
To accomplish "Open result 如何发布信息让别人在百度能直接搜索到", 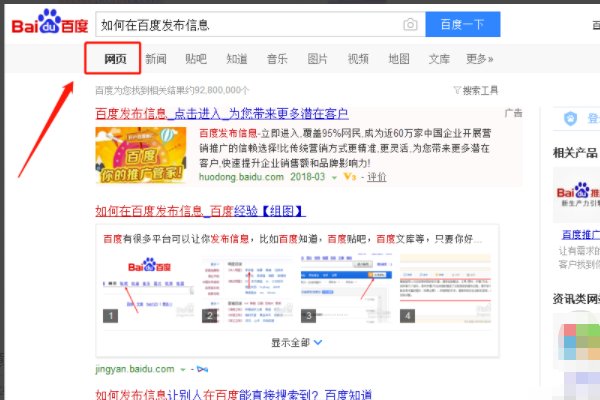I will [233, 394].
